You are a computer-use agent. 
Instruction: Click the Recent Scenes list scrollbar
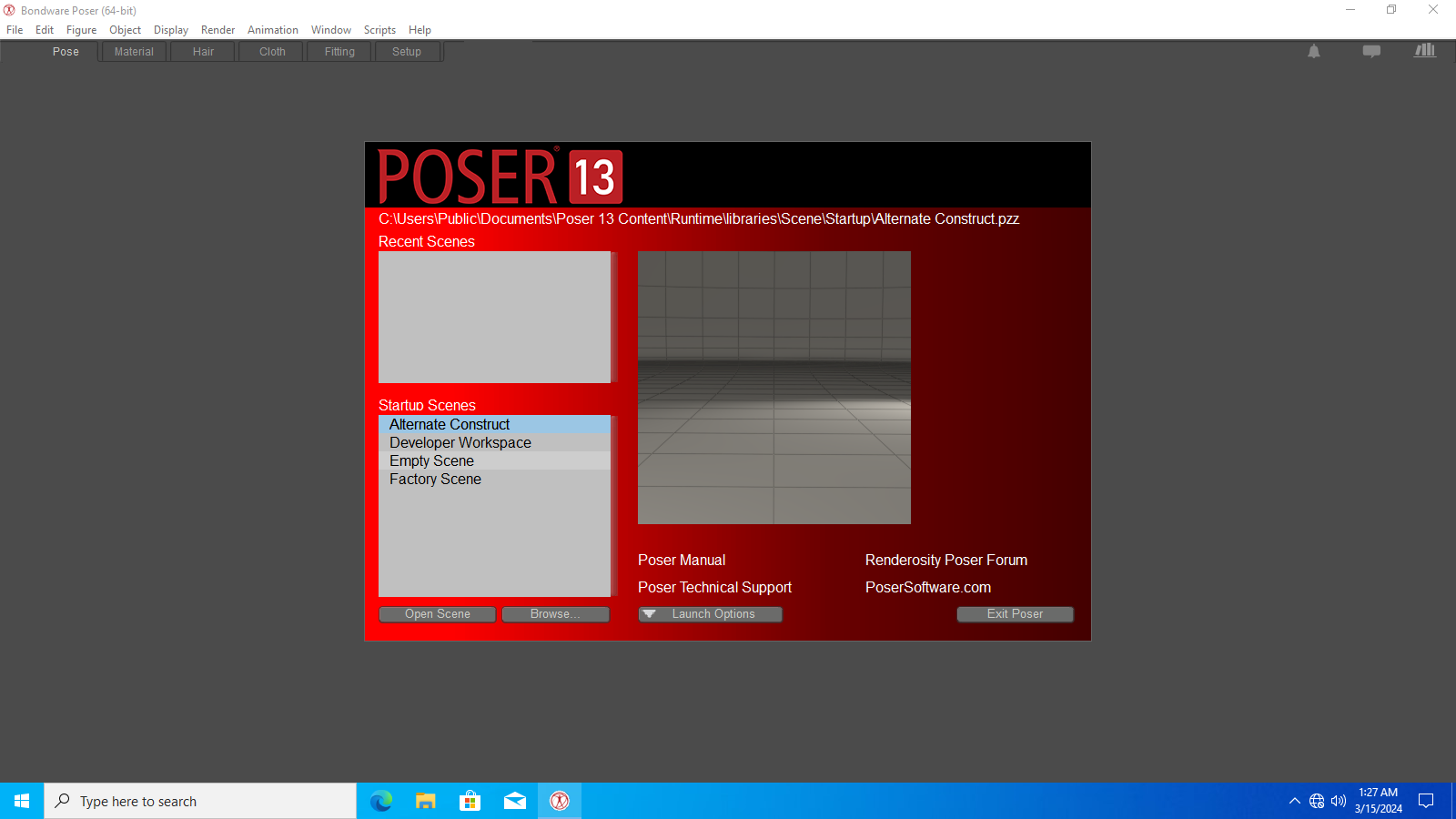[x=614, y=317]
